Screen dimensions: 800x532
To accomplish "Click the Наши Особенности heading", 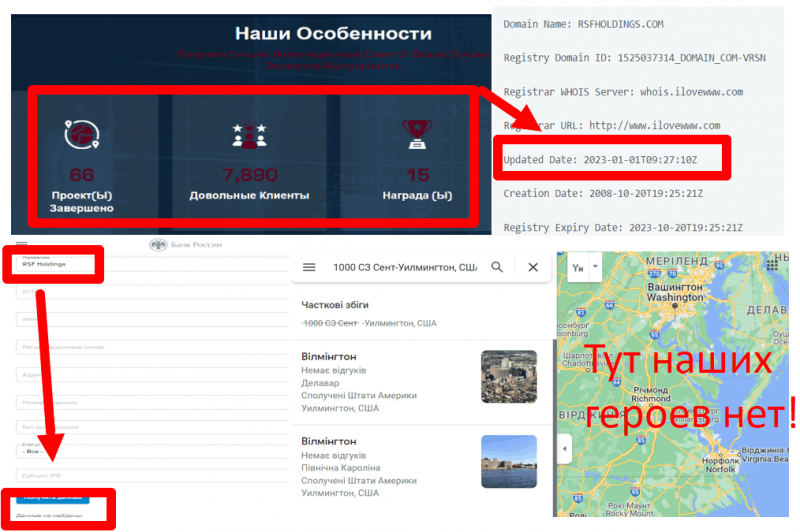I will tap(333, 34).
